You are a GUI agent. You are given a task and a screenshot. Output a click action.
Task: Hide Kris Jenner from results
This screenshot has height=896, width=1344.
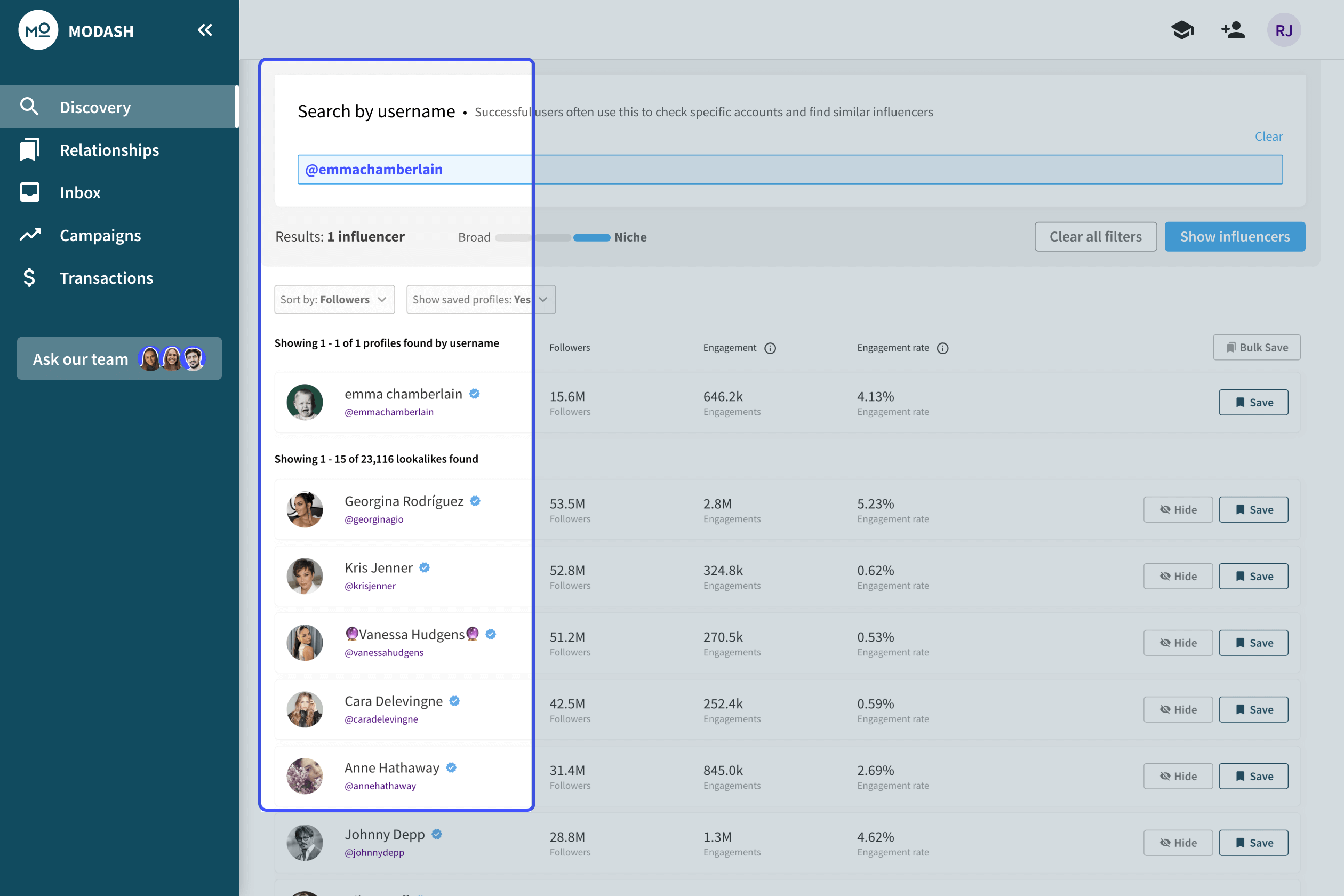1178,576
